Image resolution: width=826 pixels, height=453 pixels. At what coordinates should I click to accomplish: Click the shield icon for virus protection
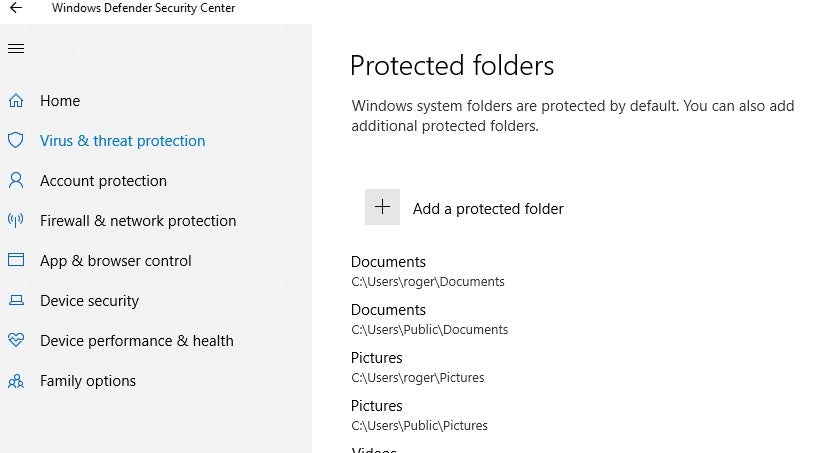tap(16, 140)
